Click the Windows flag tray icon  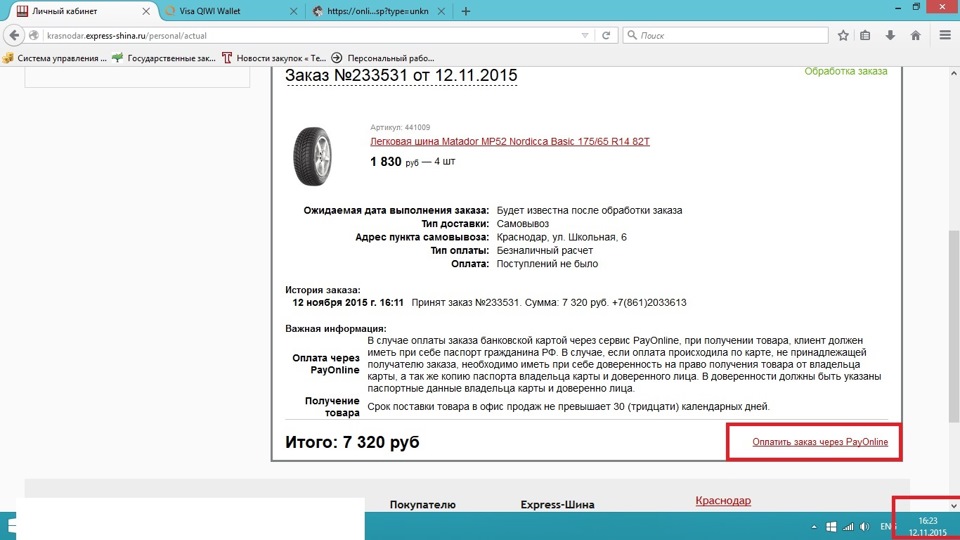[831, 527]
